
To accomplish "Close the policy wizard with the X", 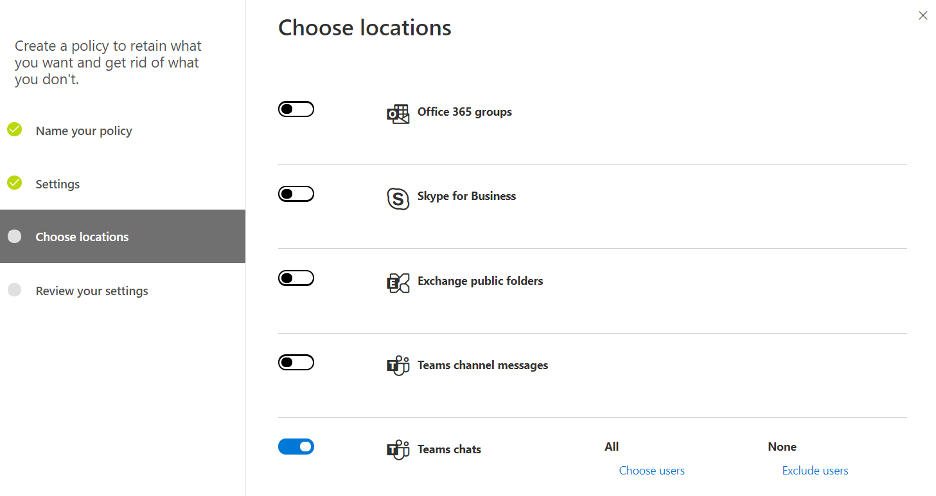I will point(923,16).
